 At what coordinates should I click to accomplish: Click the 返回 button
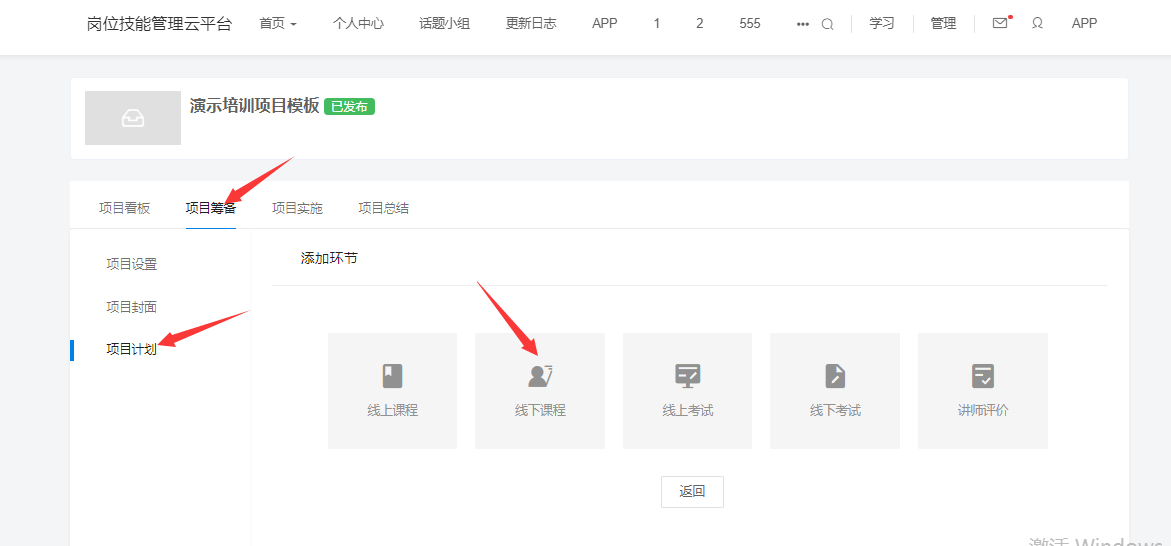pos(692,491)
